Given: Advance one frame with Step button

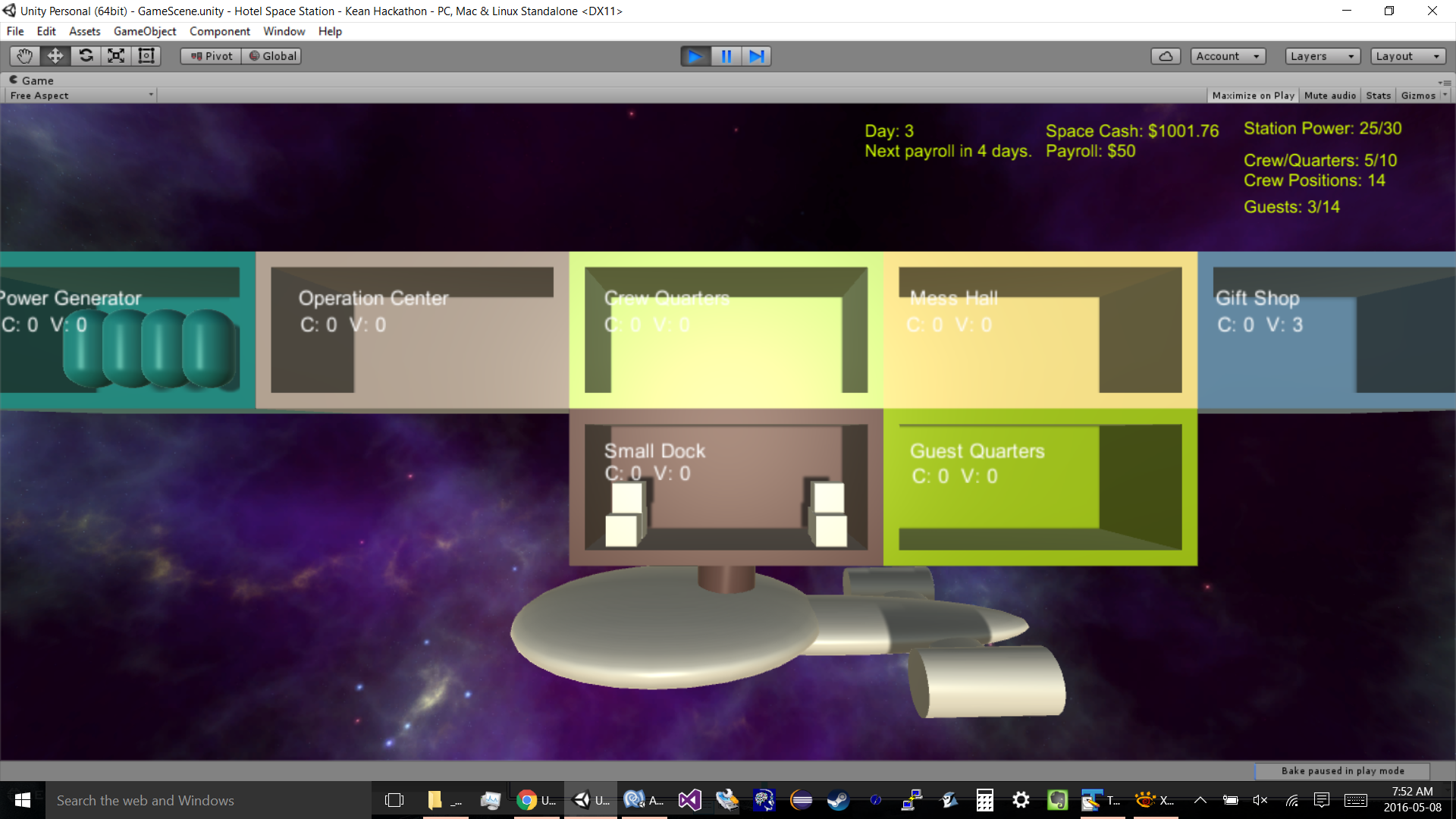Looking at the screenshot, I should click(x=756, y=56).
